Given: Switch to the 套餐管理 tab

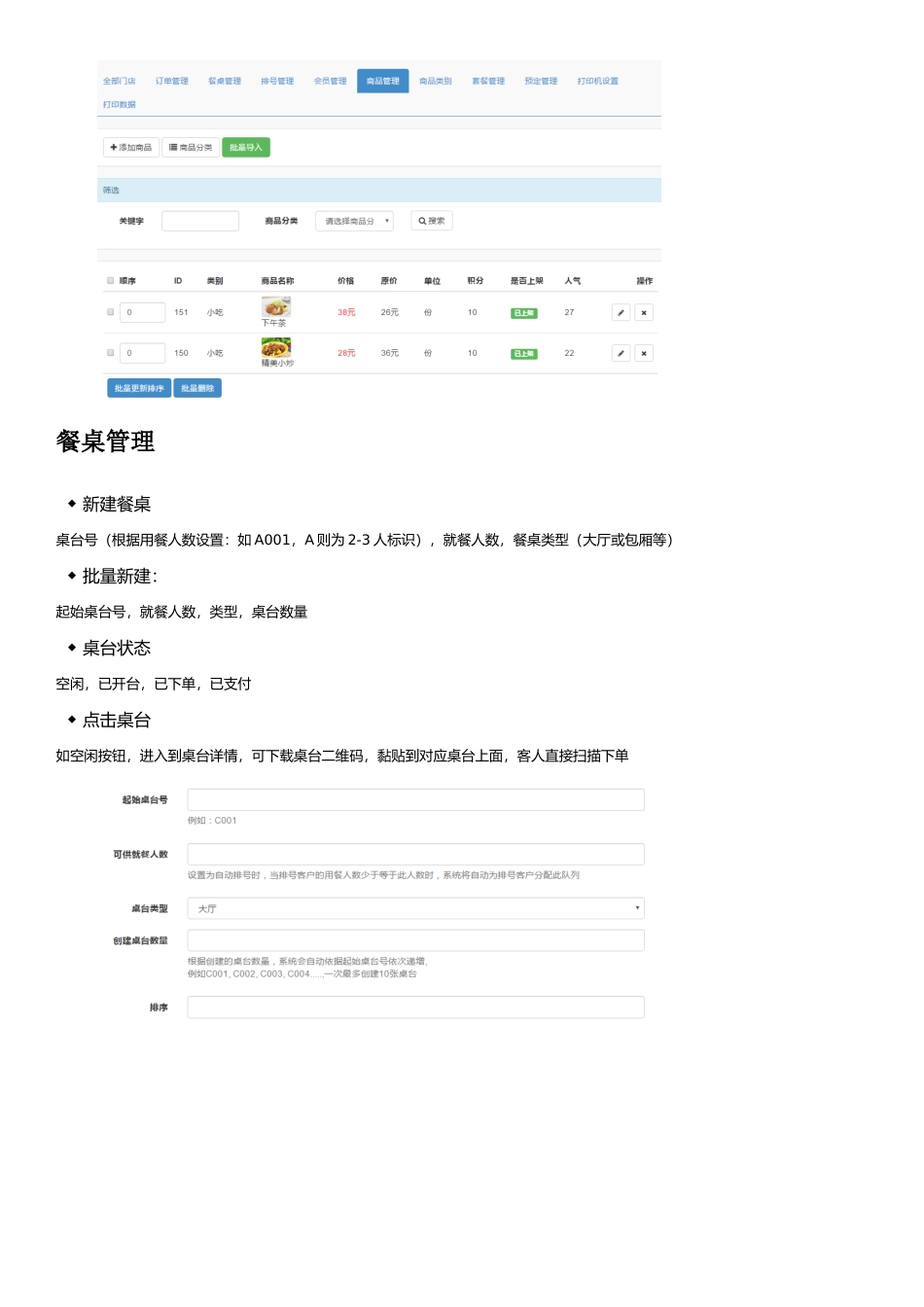Looking at the screenshot, I should click(x=488, y=81).
